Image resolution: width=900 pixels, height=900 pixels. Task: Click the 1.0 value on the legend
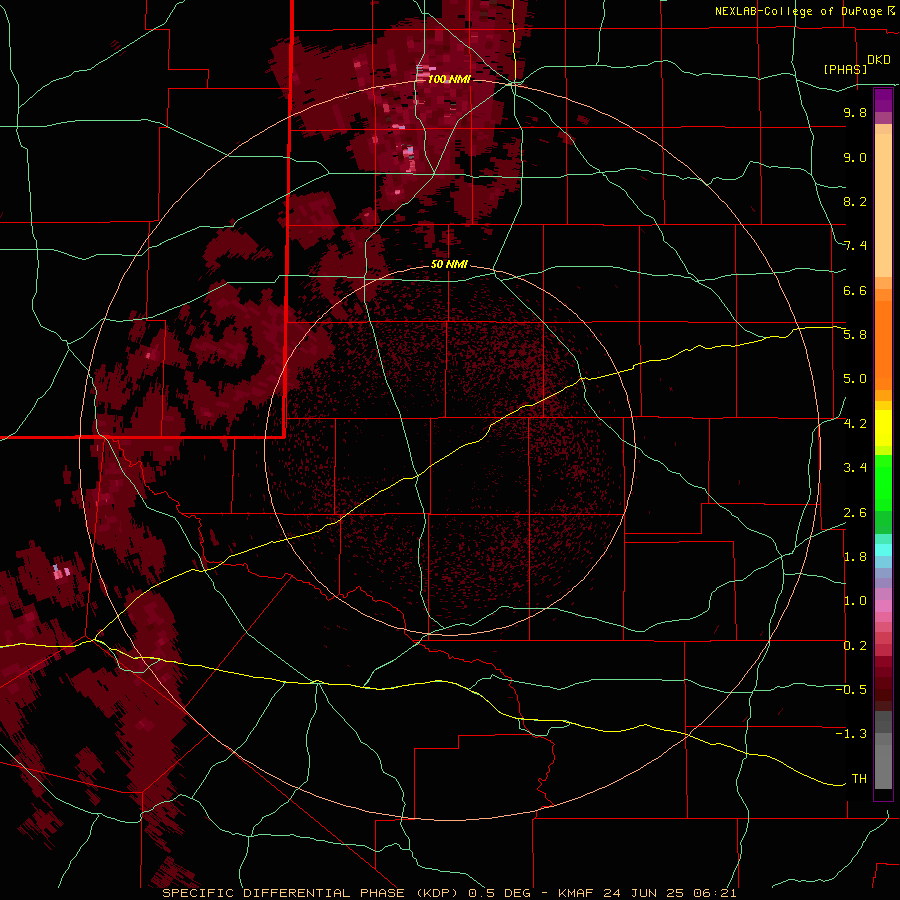855,601
